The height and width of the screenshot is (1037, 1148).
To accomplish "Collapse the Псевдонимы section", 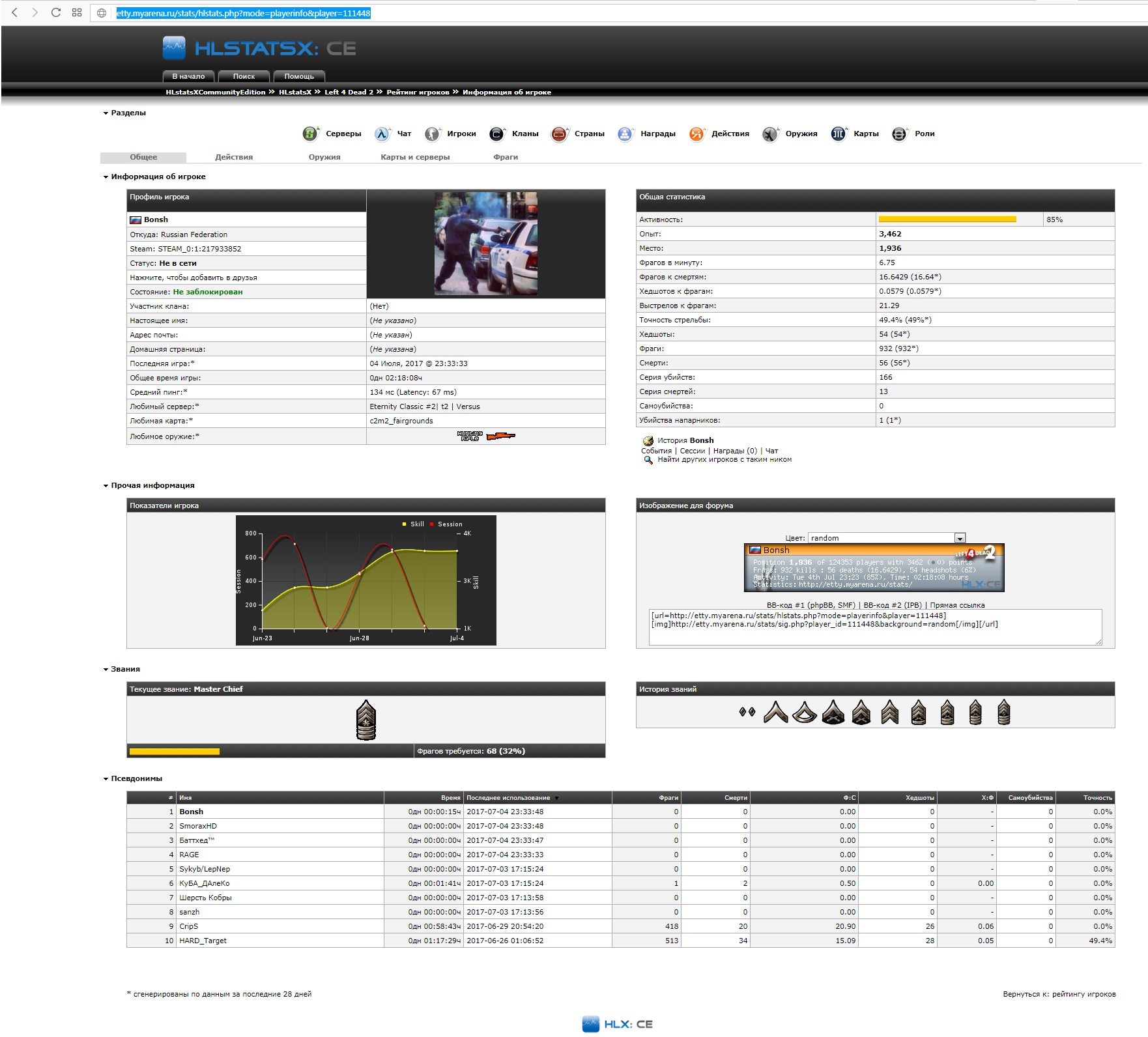I will [106, 779].
